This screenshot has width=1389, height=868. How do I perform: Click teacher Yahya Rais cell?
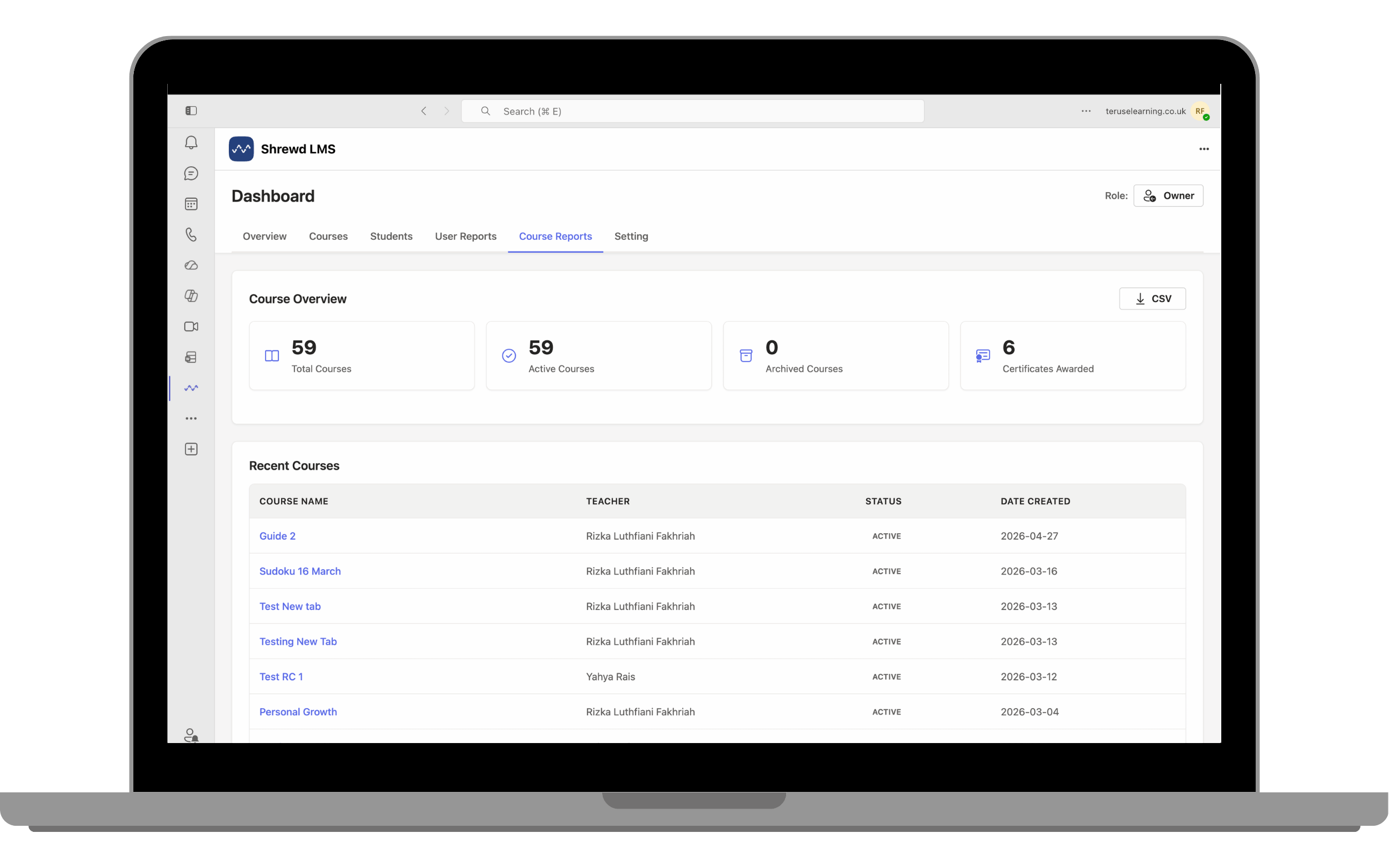[x=611, y=676]
